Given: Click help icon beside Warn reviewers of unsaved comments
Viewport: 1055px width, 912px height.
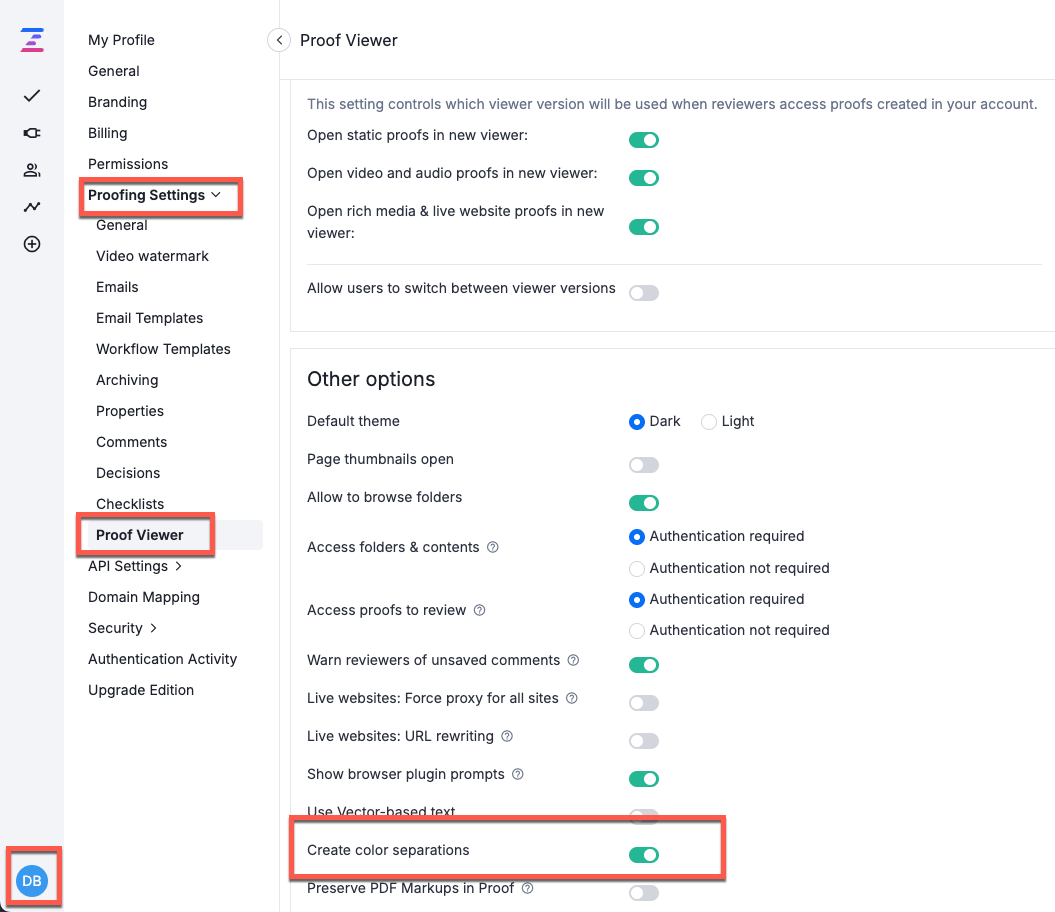Looking at the screenshot, I should tap(573, 661).
